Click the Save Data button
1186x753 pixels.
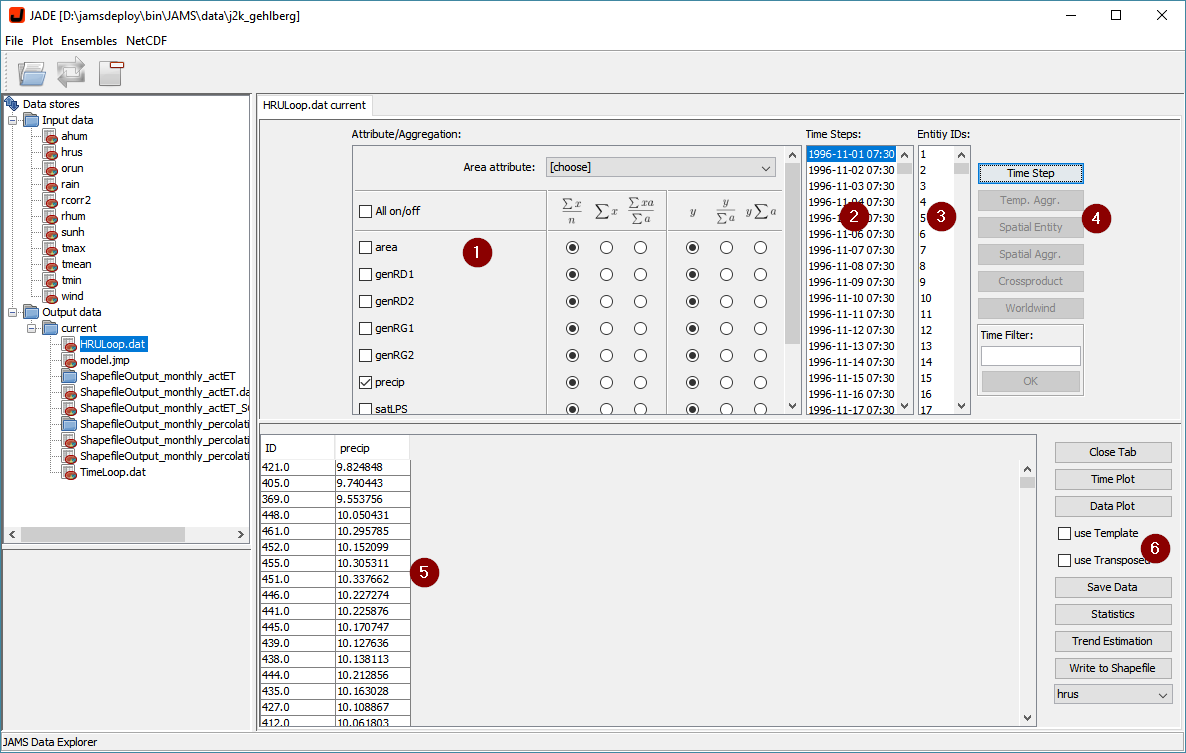pos(1113,587)
